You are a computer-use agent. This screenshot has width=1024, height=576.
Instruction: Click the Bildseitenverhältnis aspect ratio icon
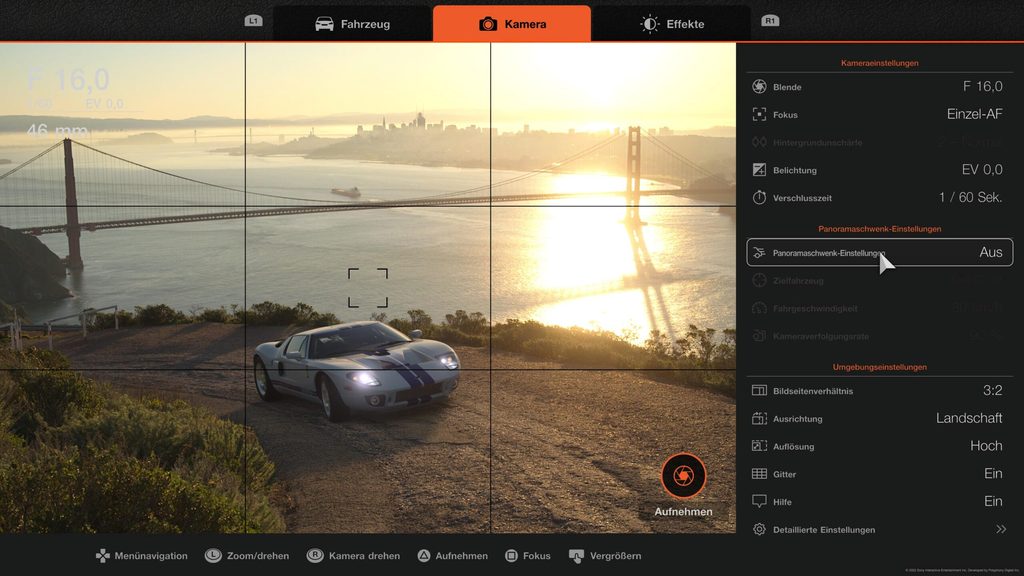pyautogui.click(x=759, y=391)
